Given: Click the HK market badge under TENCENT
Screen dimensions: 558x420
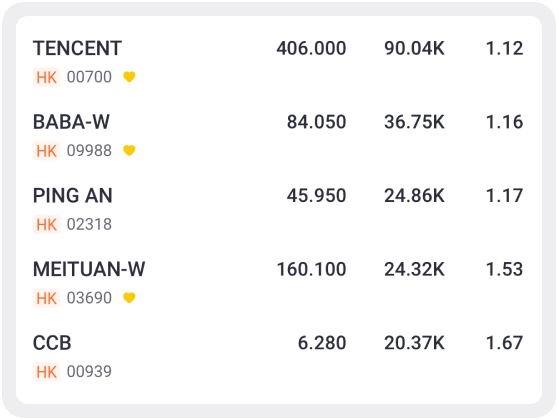Looking at the screenshot, I should [x=46, y=77].
